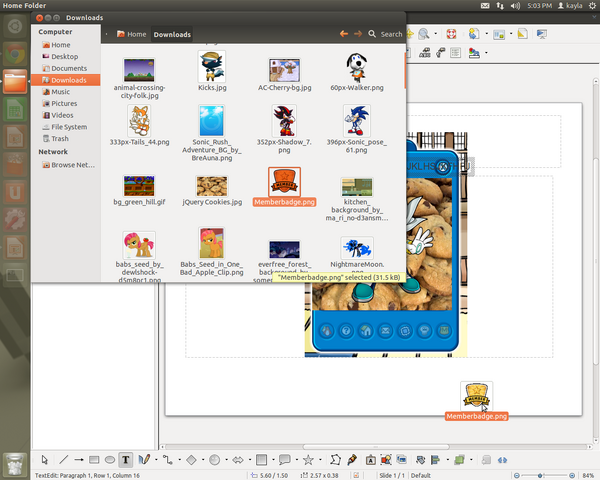Click the Font Color icon
The image size is (600, 480).
pos(474,52)
